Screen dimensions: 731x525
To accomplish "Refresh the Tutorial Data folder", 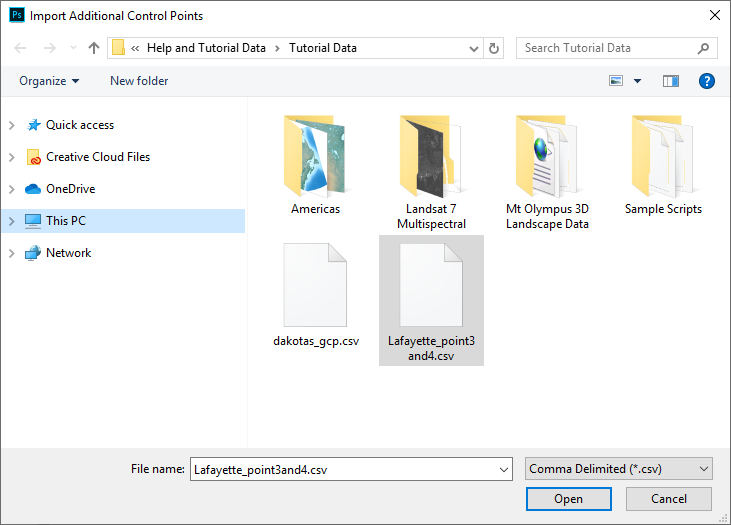I will 494,48.
